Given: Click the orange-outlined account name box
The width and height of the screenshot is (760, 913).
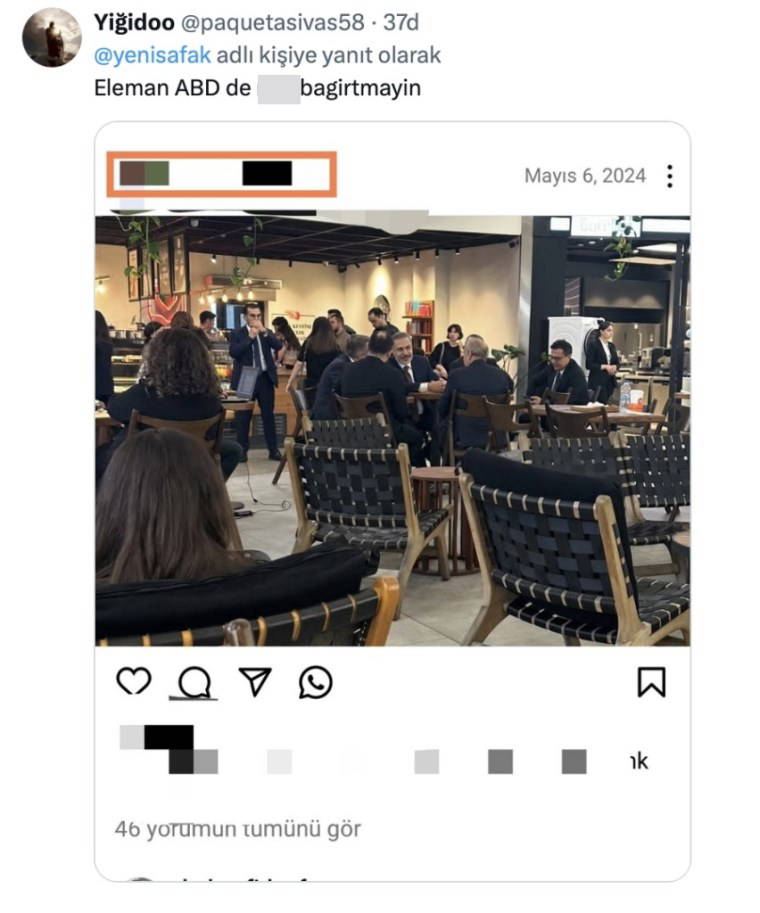Looking at the screenshot, I should tap(221, 174).
